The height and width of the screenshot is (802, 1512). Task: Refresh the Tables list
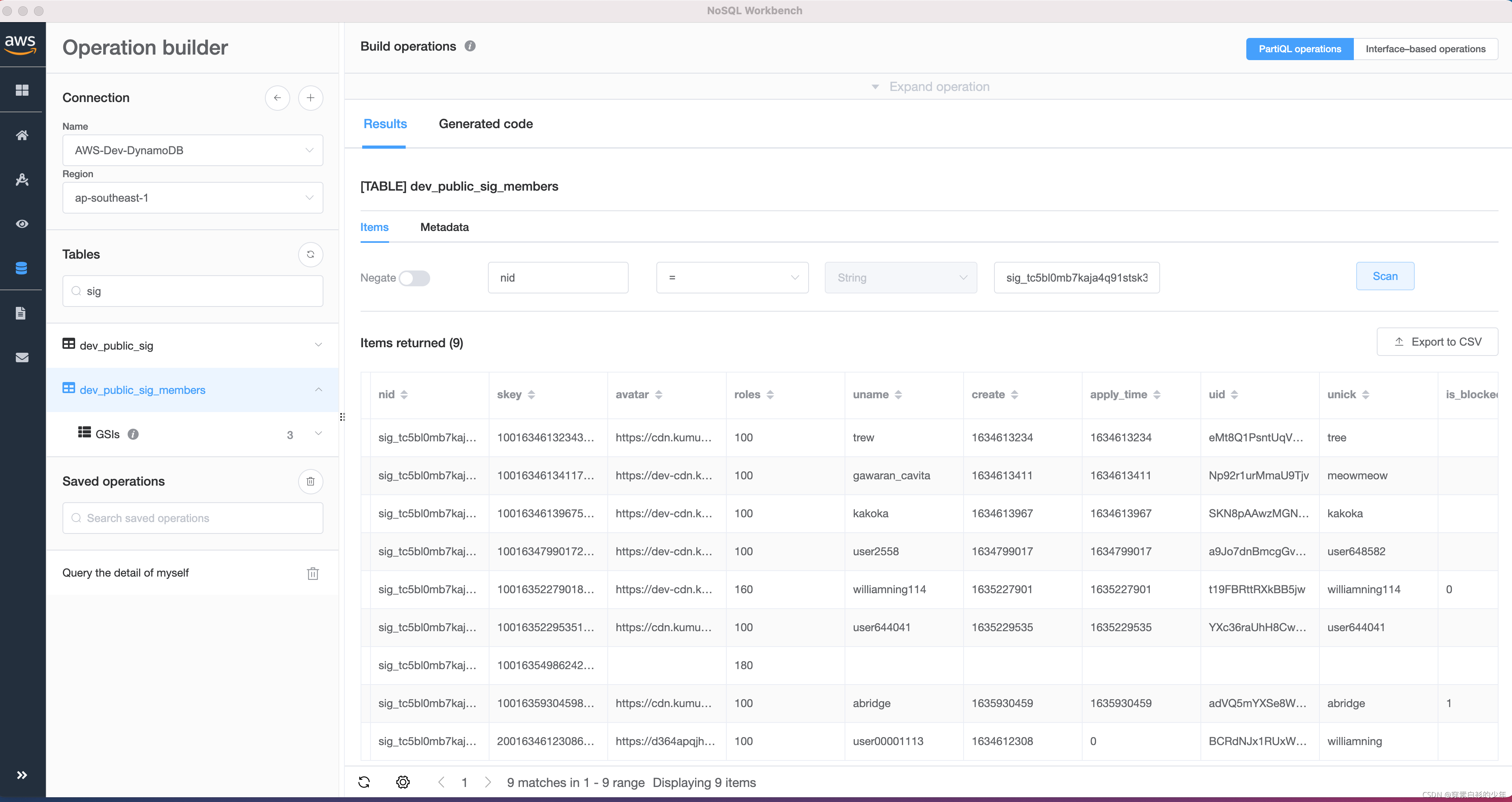310,254
